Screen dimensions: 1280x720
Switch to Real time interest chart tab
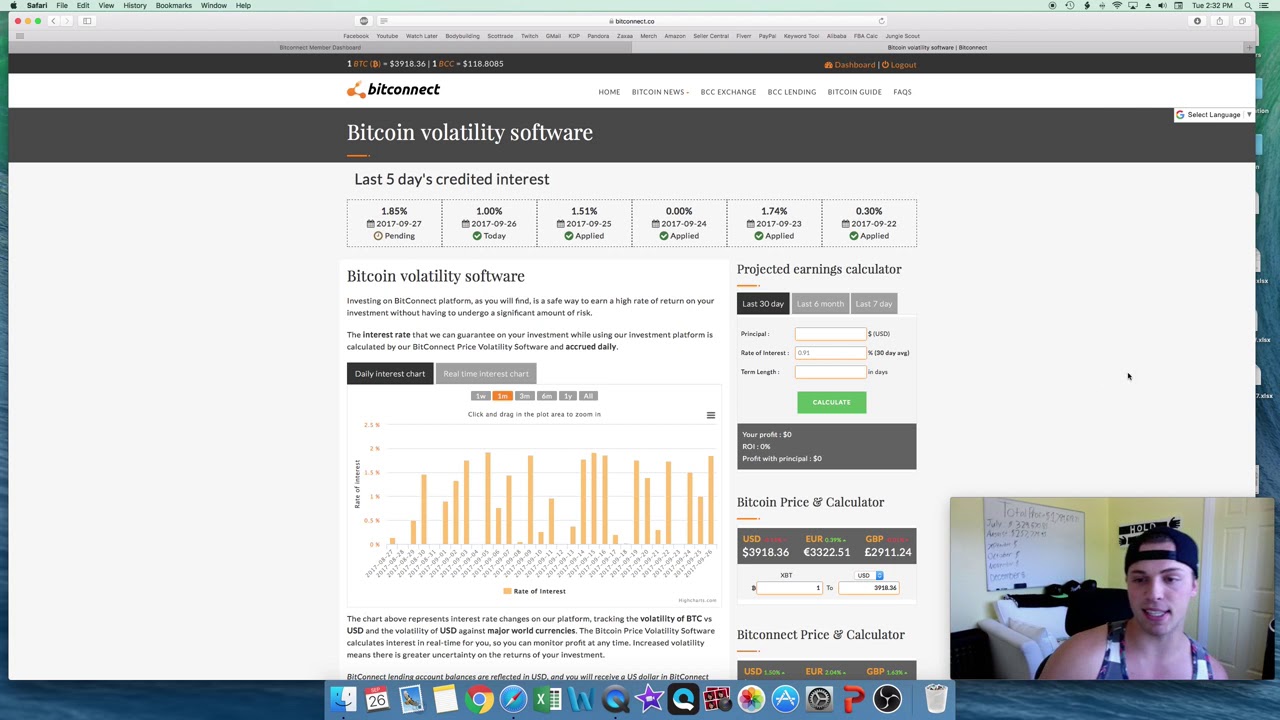[486, 374]
